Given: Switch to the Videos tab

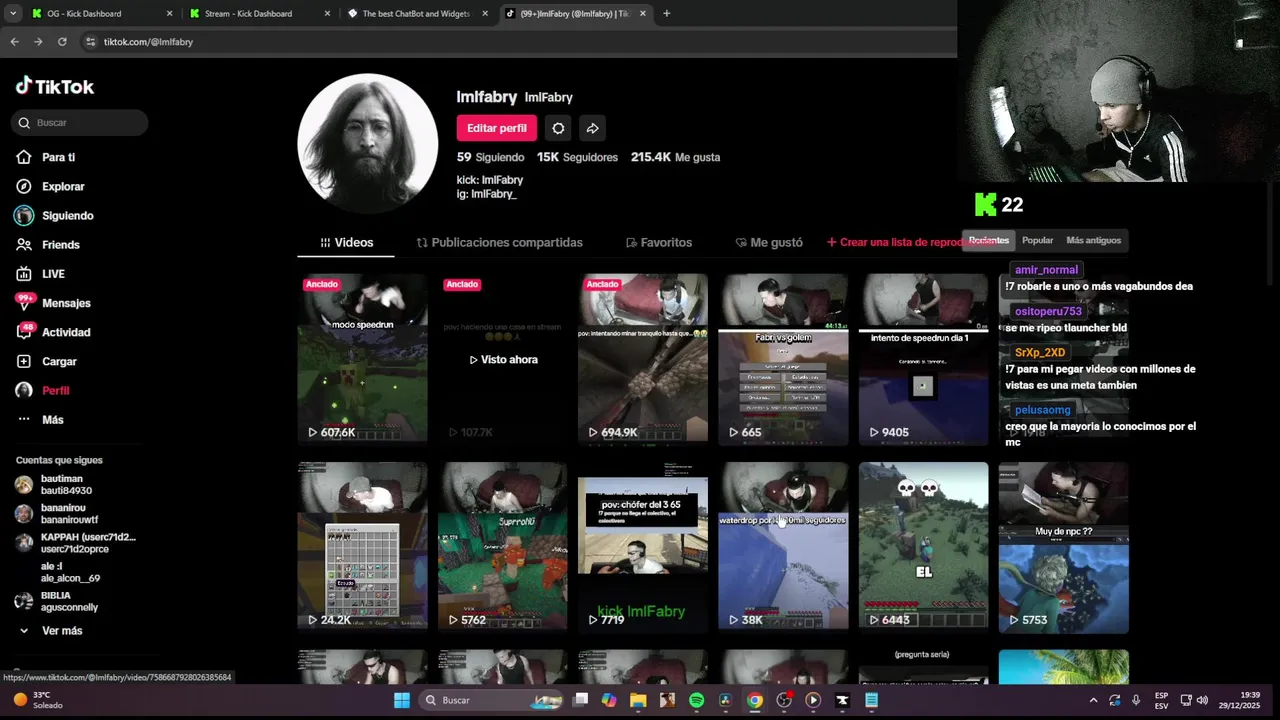Looking at the screenshot, I should click(346, 242).
